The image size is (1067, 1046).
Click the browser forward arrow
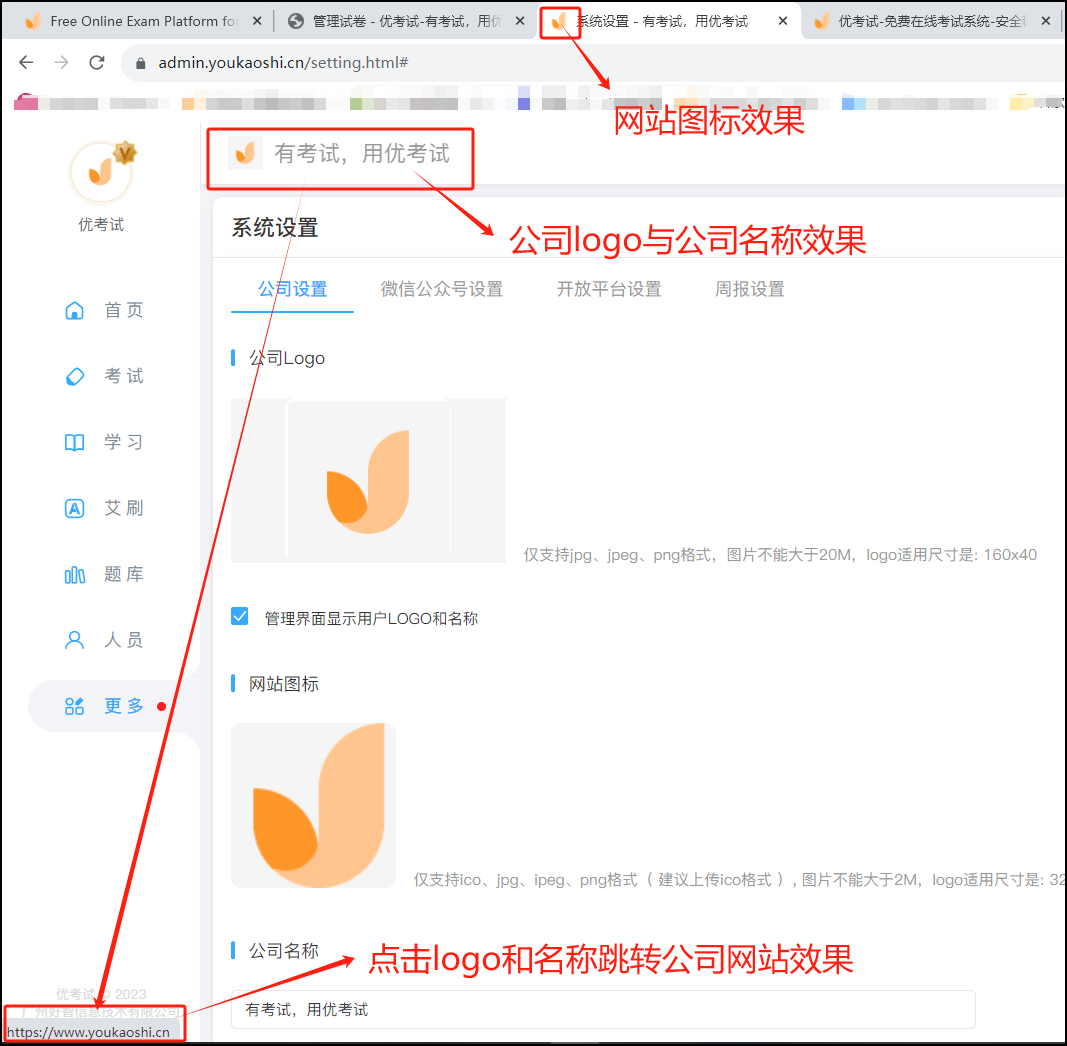tap(61, 63)
